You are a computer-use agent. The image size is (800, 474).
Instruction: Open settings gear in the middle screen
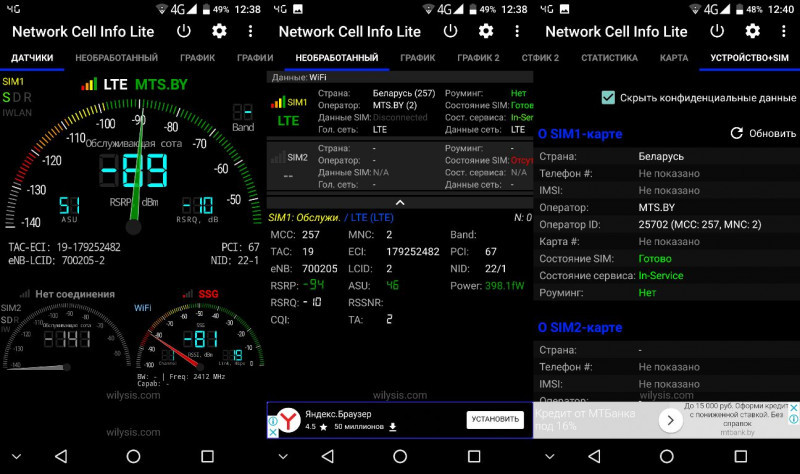point(486,31)
